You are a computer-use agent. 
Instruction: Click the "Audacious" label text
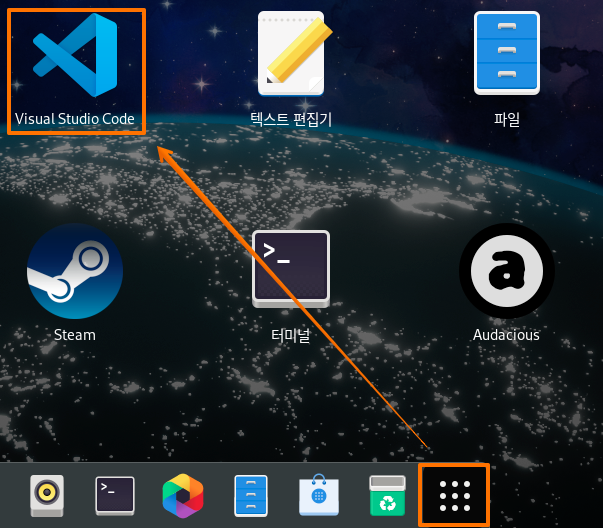coord(506,335)
